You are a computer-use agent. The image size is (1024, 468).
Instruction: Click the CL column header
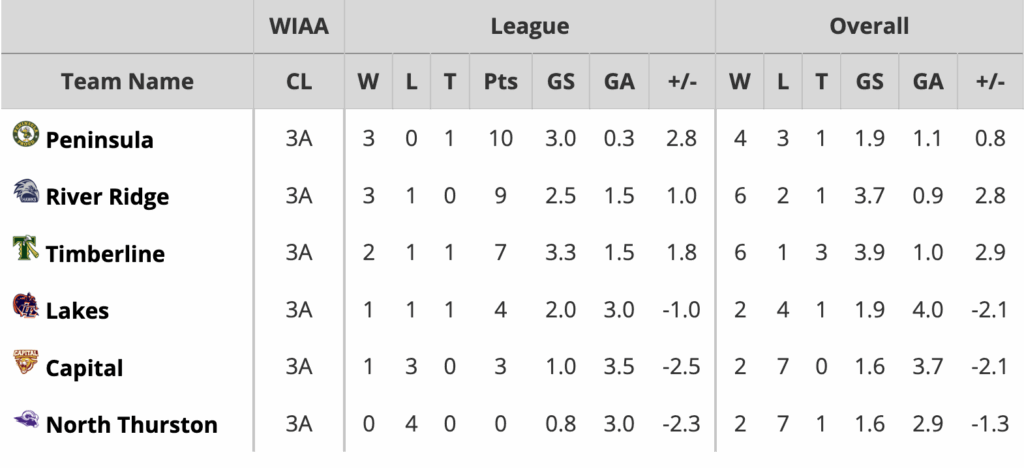[x=299, y=82]
